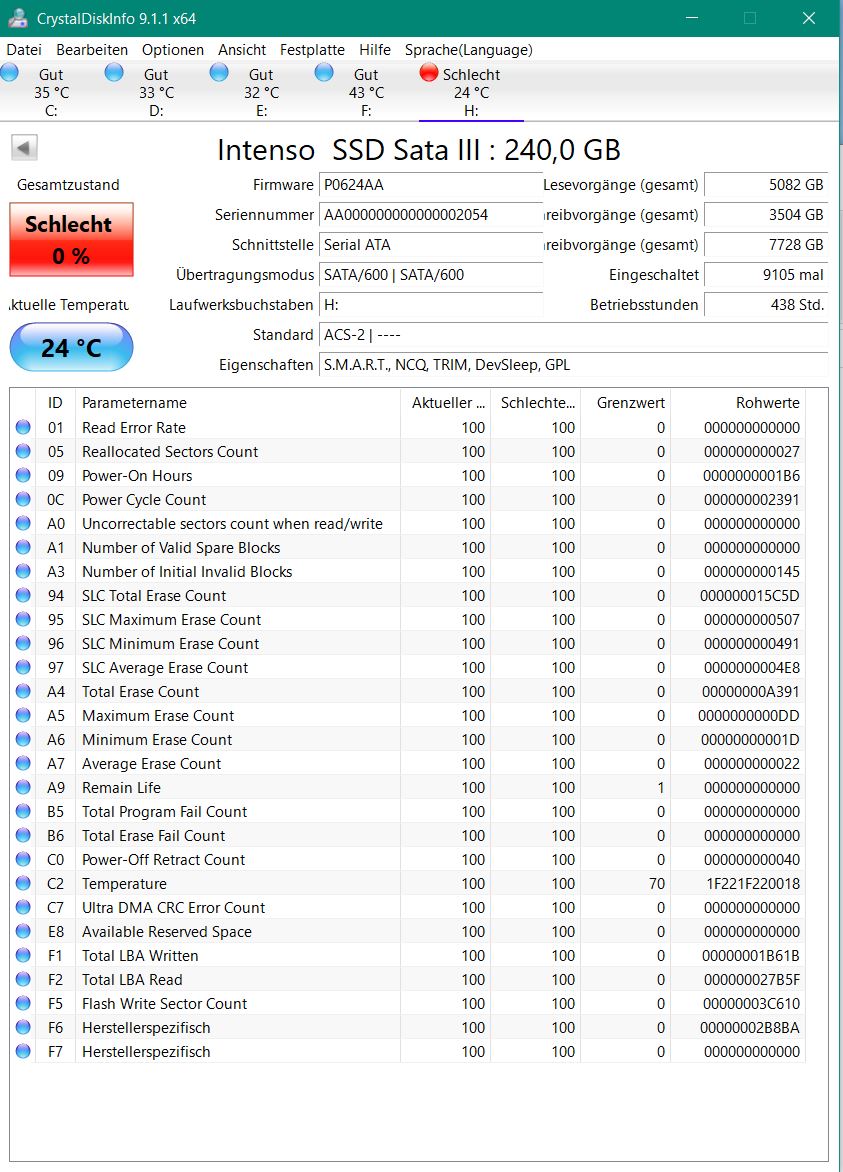The image size is (843, 1172).
Task: Click status orb of Number of Valid Spare Blocks
Action: [x=23, y=547]
